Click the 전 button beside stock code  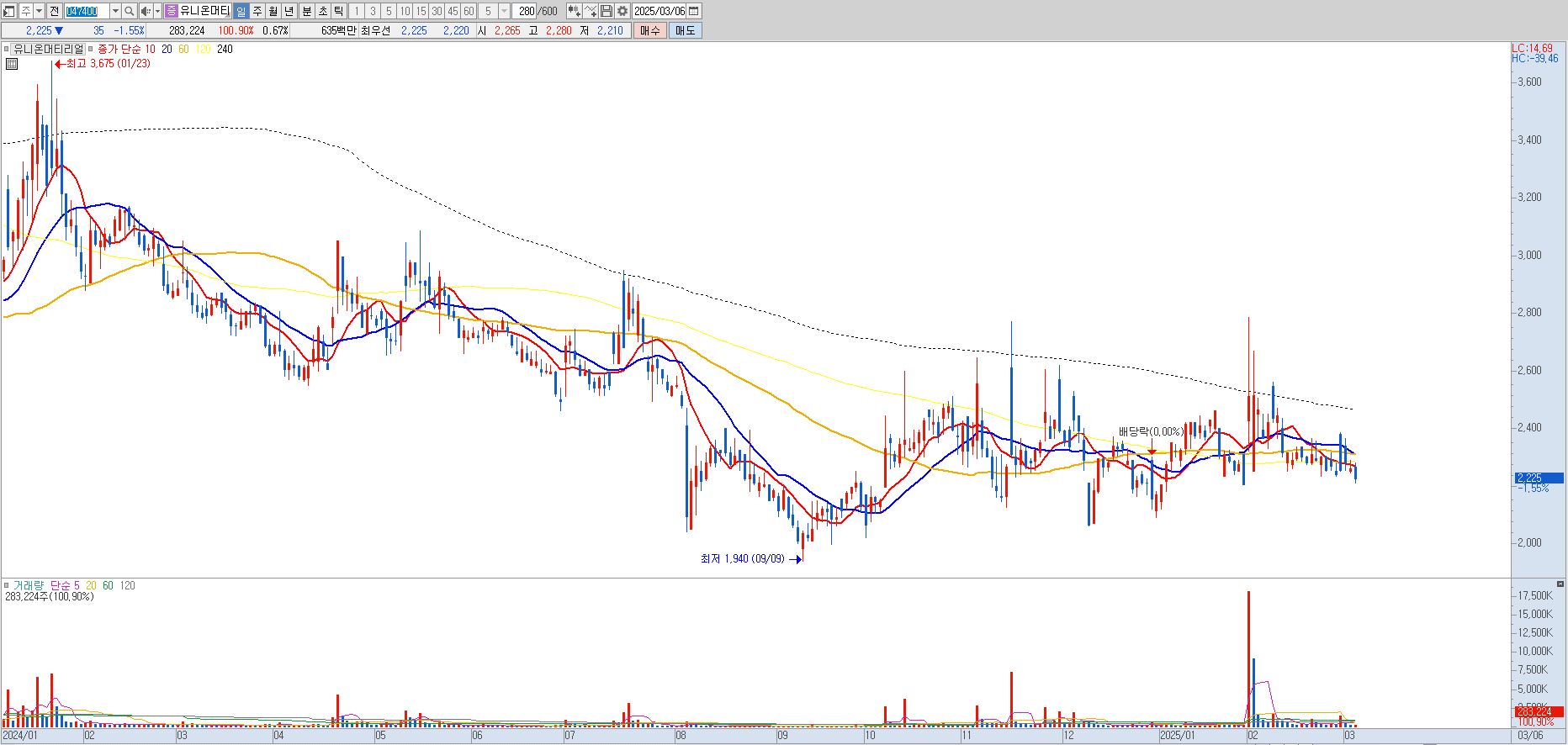tap(55, 11)
